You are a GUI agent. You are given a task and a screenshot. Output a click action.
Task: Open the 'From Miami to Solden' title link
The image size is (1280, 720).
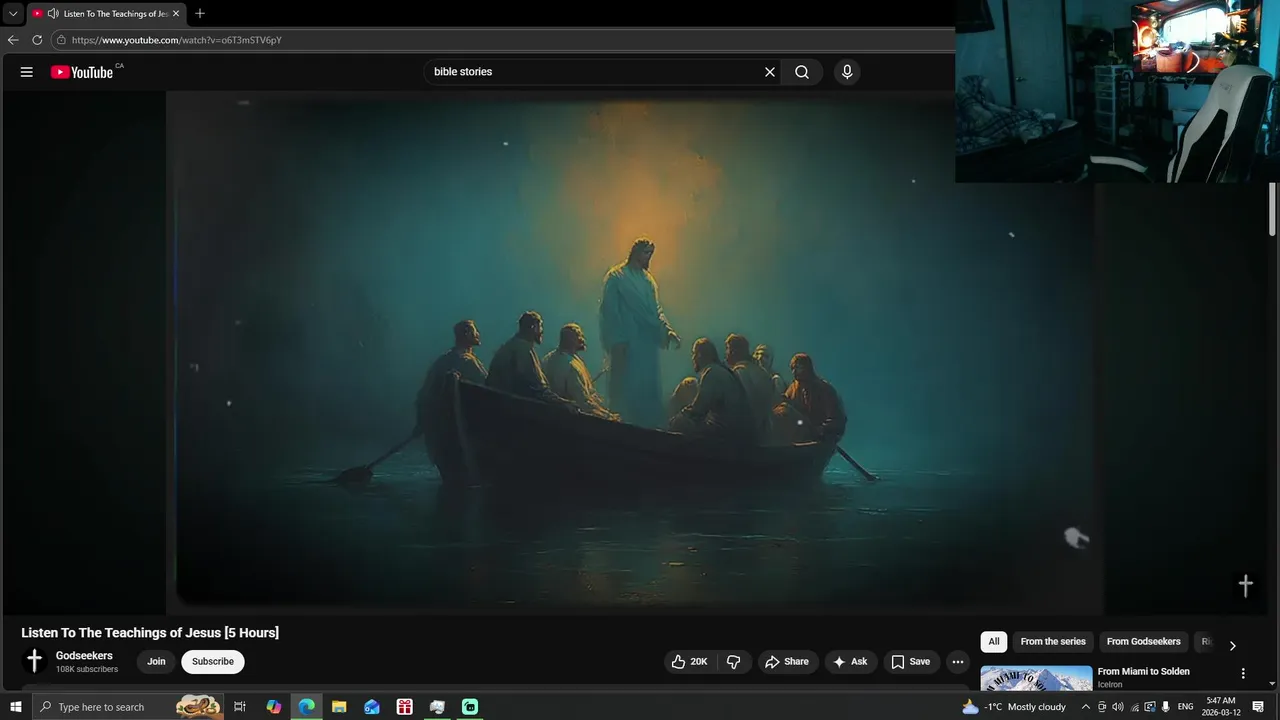1143,672
